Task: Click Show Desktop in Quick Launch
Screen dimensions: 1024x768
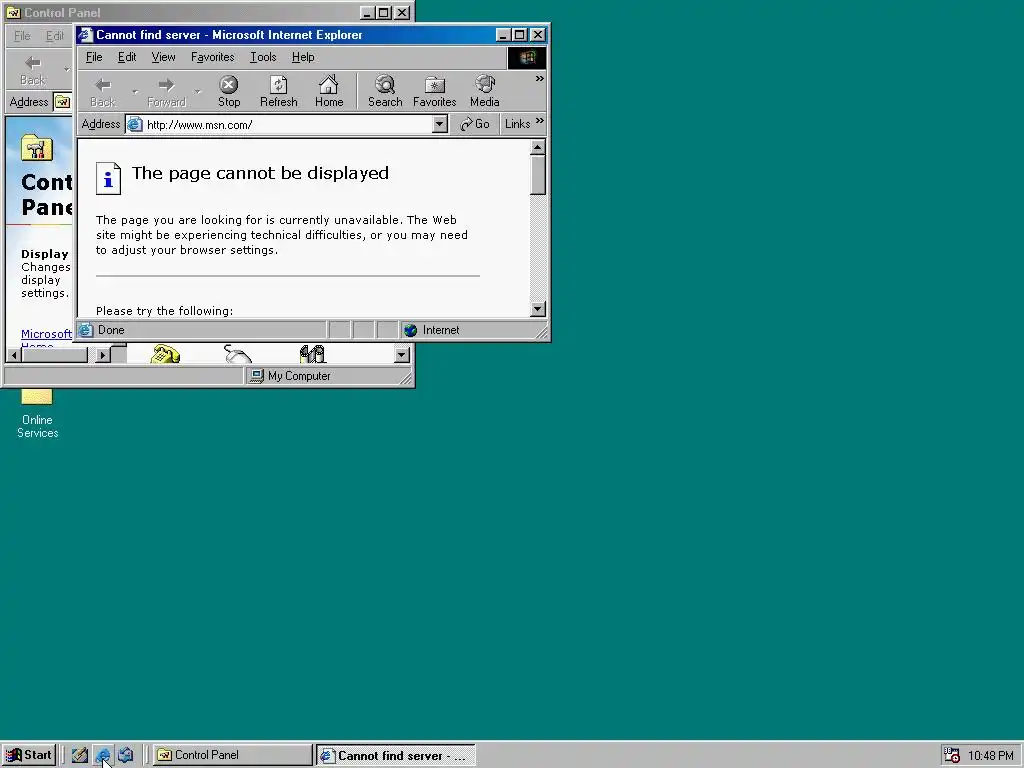Action: (80, 755)
